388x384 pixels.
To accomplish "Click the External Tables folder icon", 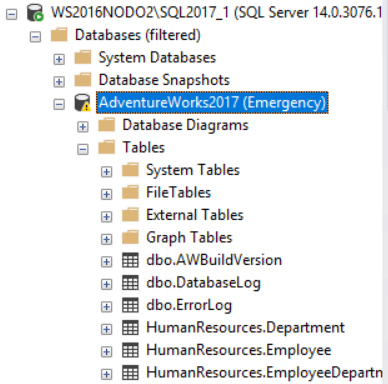I will (130, 215).
